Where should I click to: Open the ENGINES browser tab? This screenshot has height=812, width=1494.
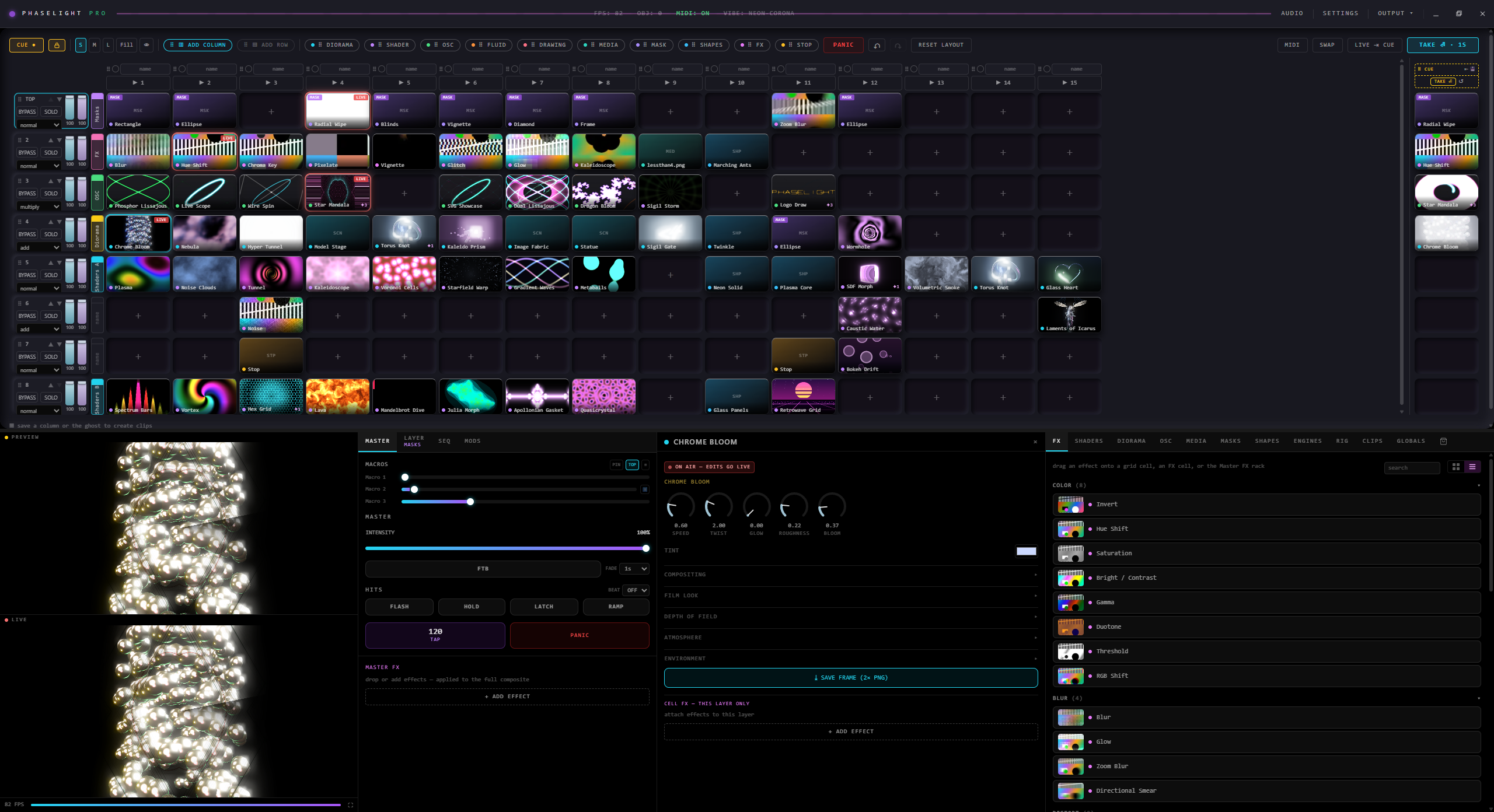(1308, 442)
